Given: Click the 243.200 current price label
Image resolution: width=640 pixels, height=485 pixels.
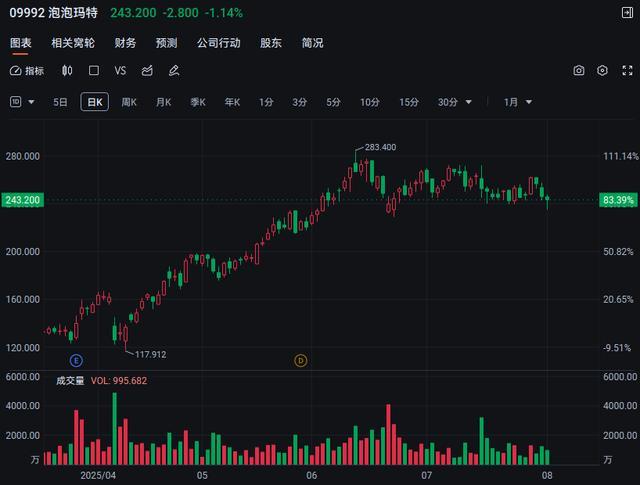Looking at the screenshot, I should (22, 200).
